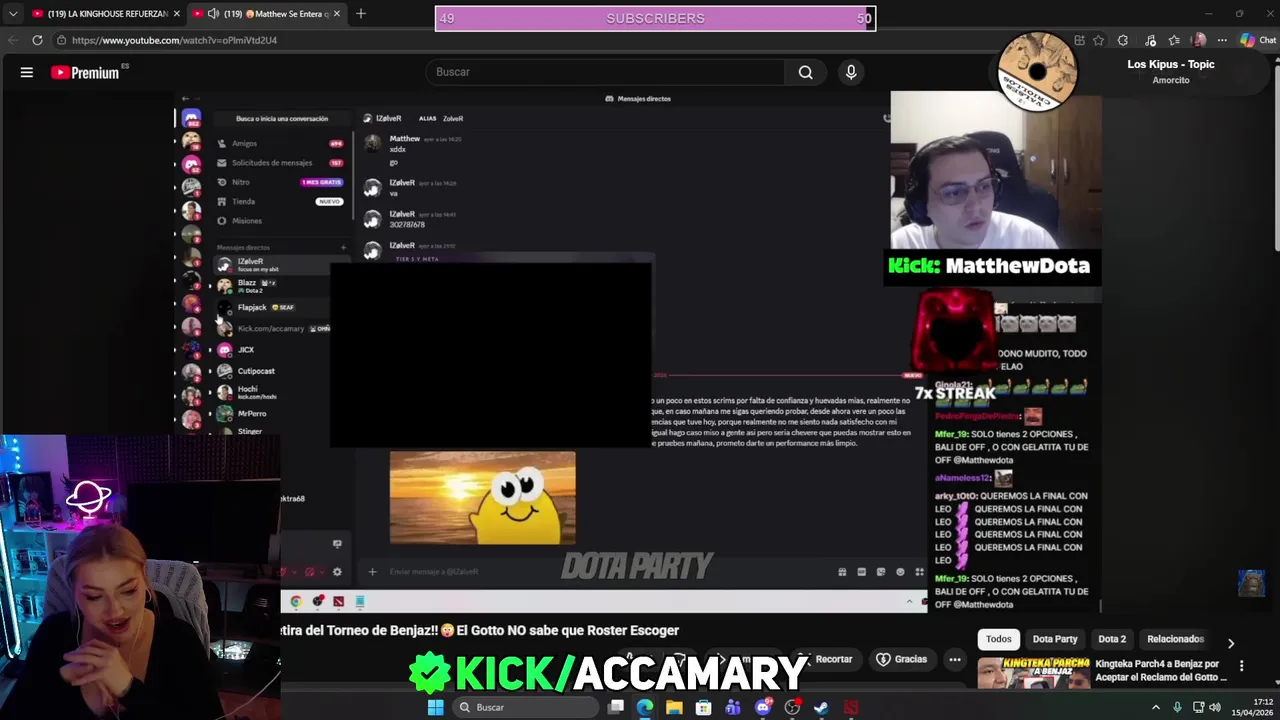Click the address bar URL
1280x720 pixels.
tap(174, 40)
